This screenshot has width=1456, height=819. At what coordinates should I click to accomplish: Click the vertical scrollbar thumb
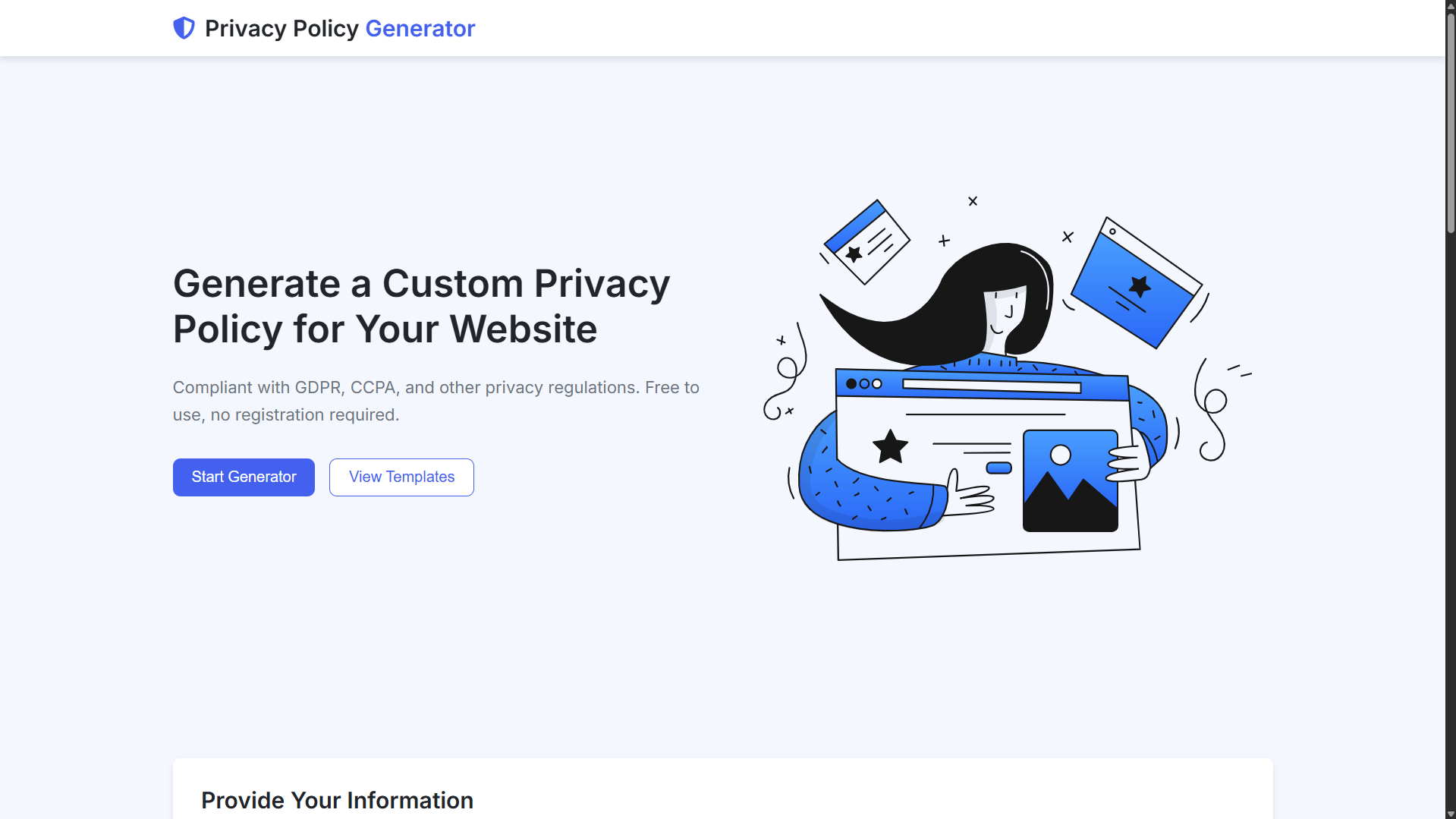pos(1450,121)
